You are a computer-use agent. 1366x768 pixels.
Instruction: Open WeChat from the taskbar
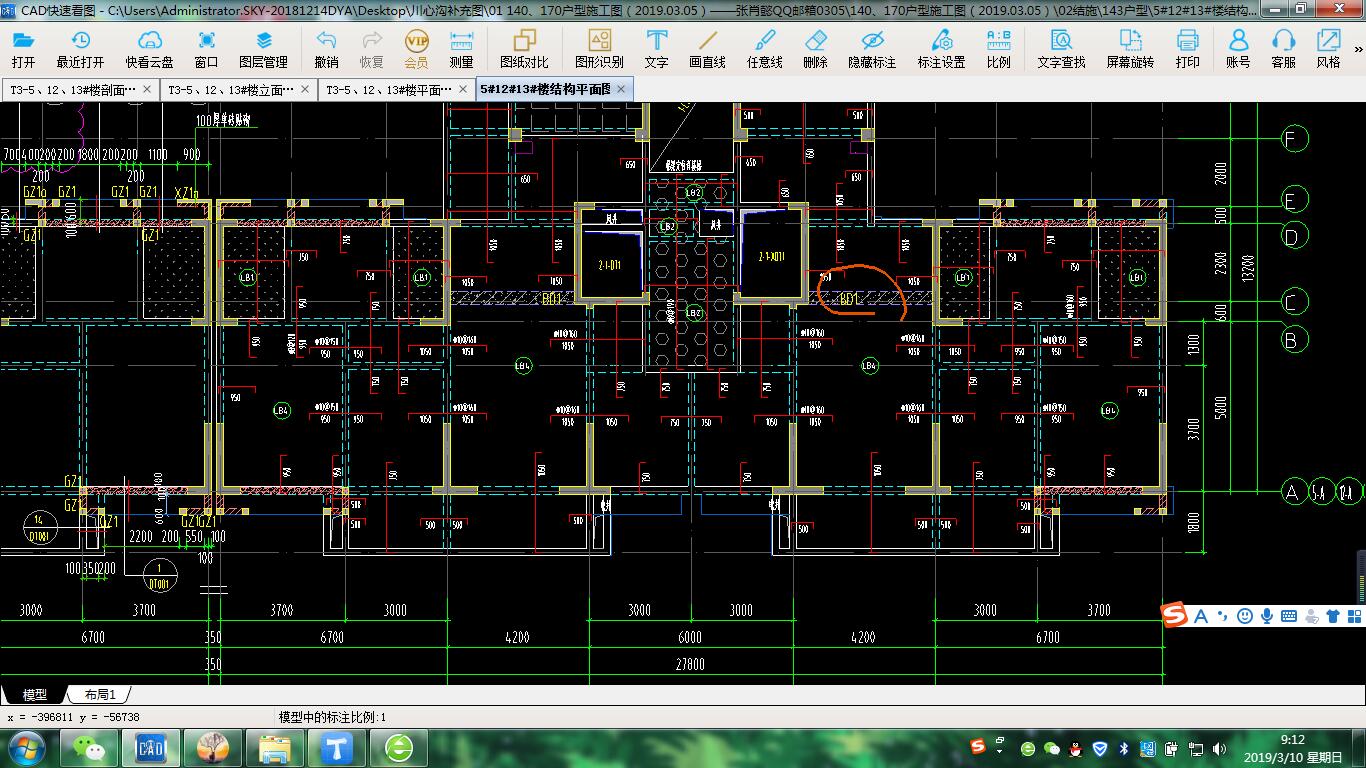[x=89, y=748]
